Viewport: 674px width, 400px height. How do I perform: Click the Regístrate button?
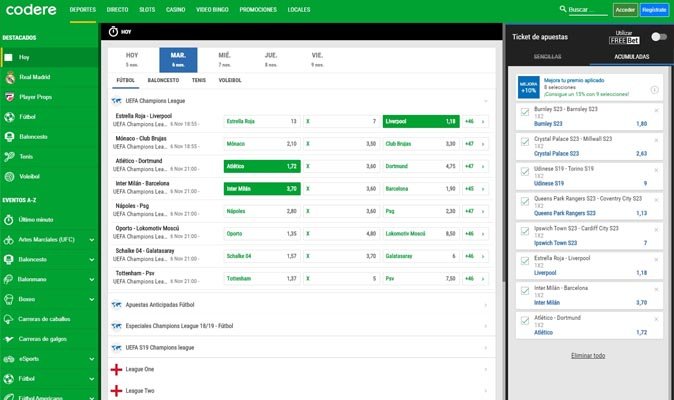[x=654, y=9]
